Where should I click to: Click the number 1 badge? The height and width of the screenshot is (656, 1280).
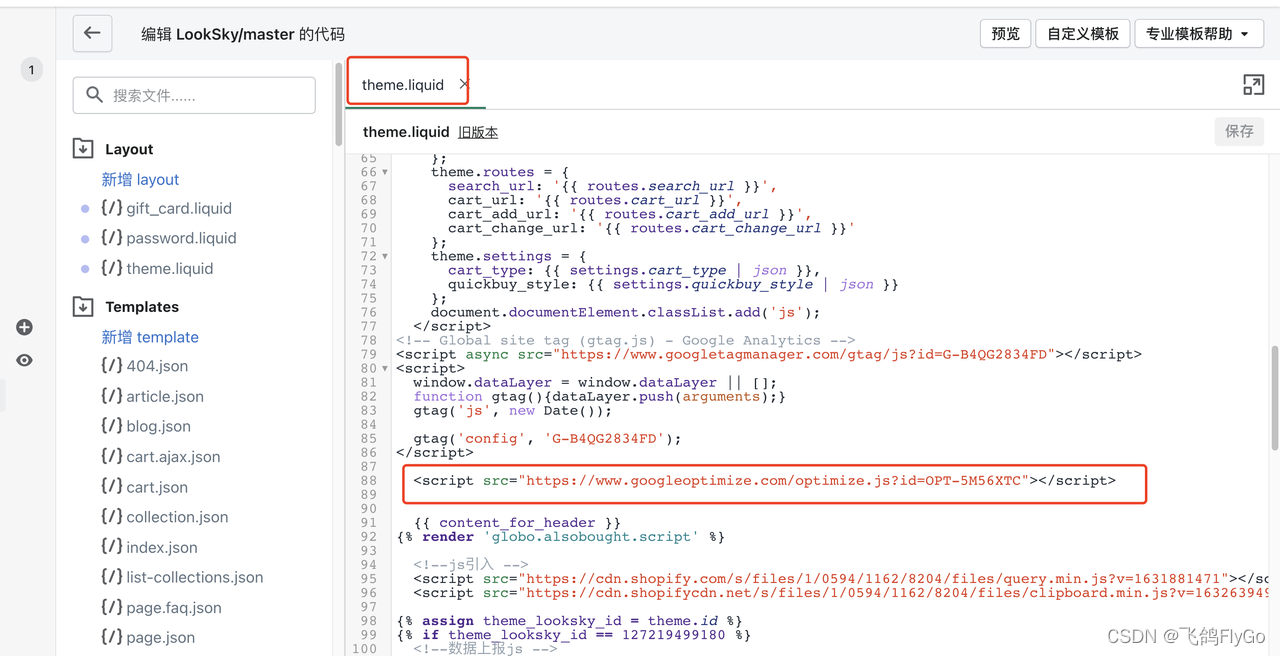tap(31, 70)
